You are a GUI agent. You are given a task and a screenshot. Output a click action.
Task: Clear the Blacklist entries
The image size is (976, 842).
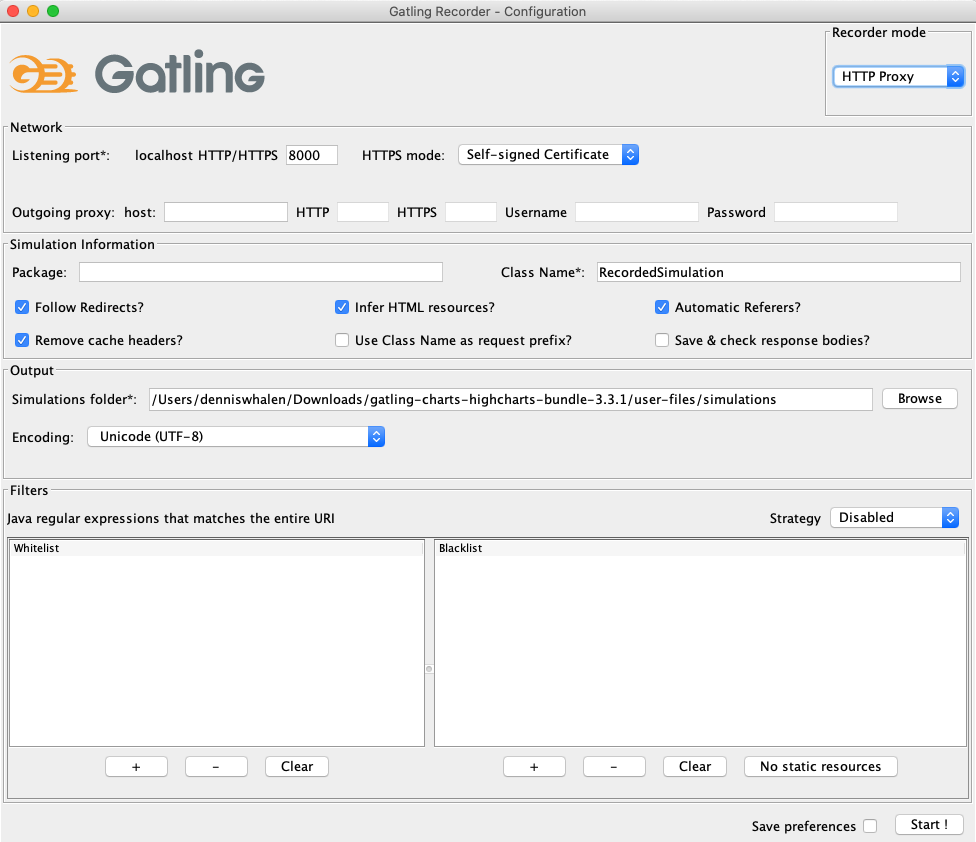coord(695,767)
